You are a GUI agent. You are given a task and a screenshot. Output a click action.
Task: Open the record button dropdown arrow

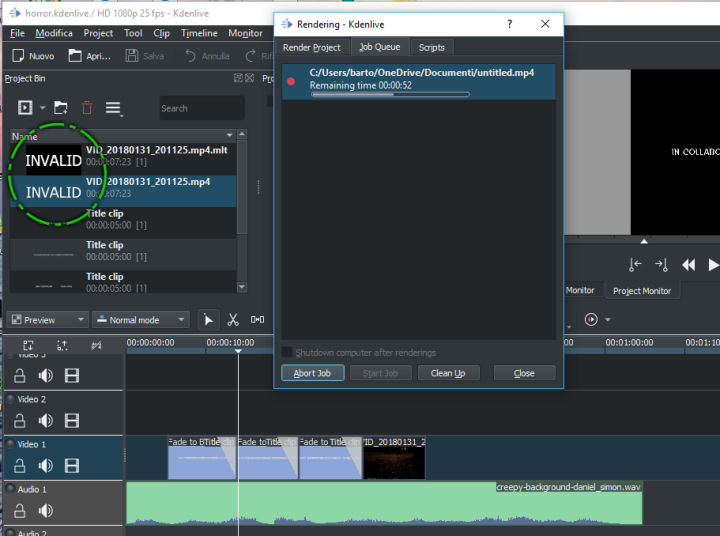608,320
